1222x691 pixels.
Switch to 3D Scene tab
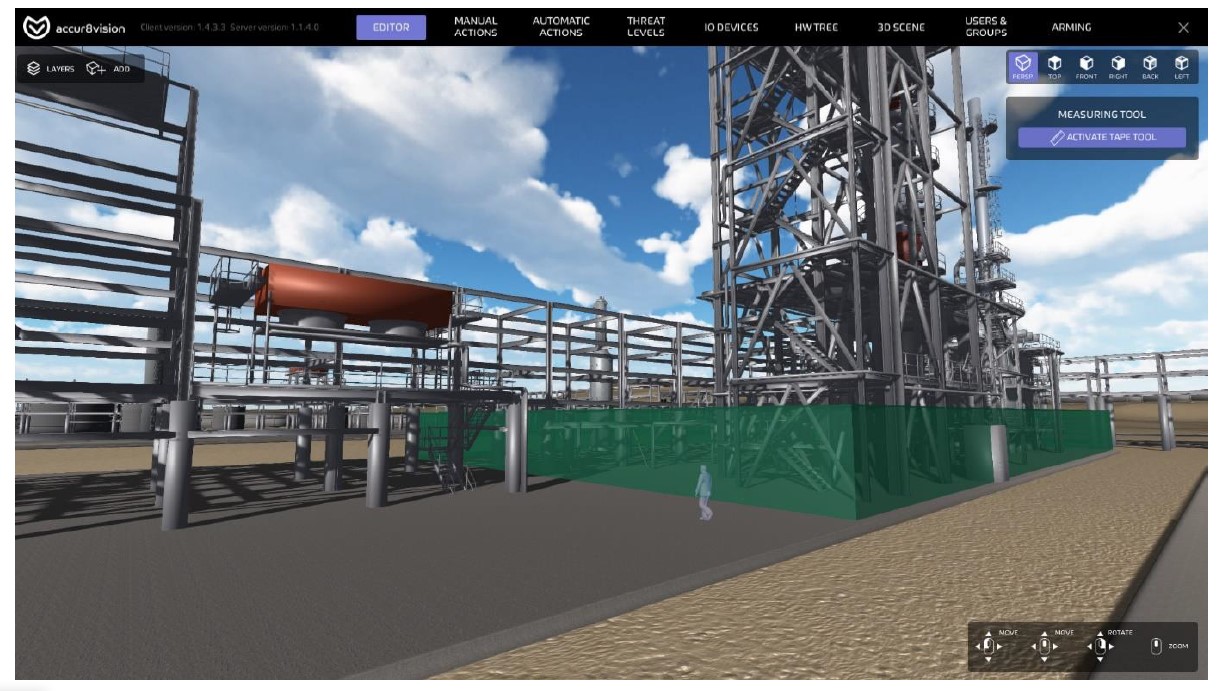pyautogui.click(x=901, y=27)
